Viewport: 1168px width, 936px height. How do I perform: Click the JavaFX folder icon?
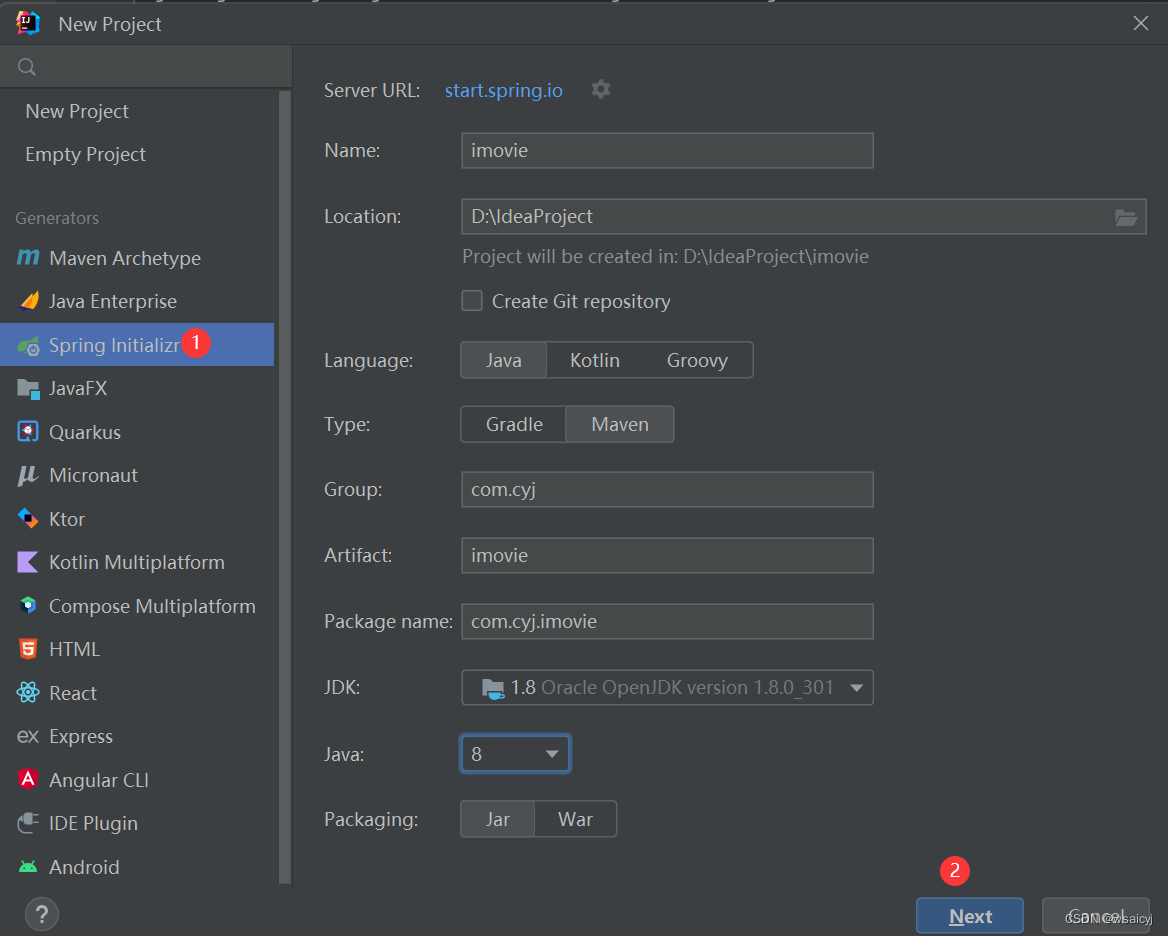click(28, 389)
